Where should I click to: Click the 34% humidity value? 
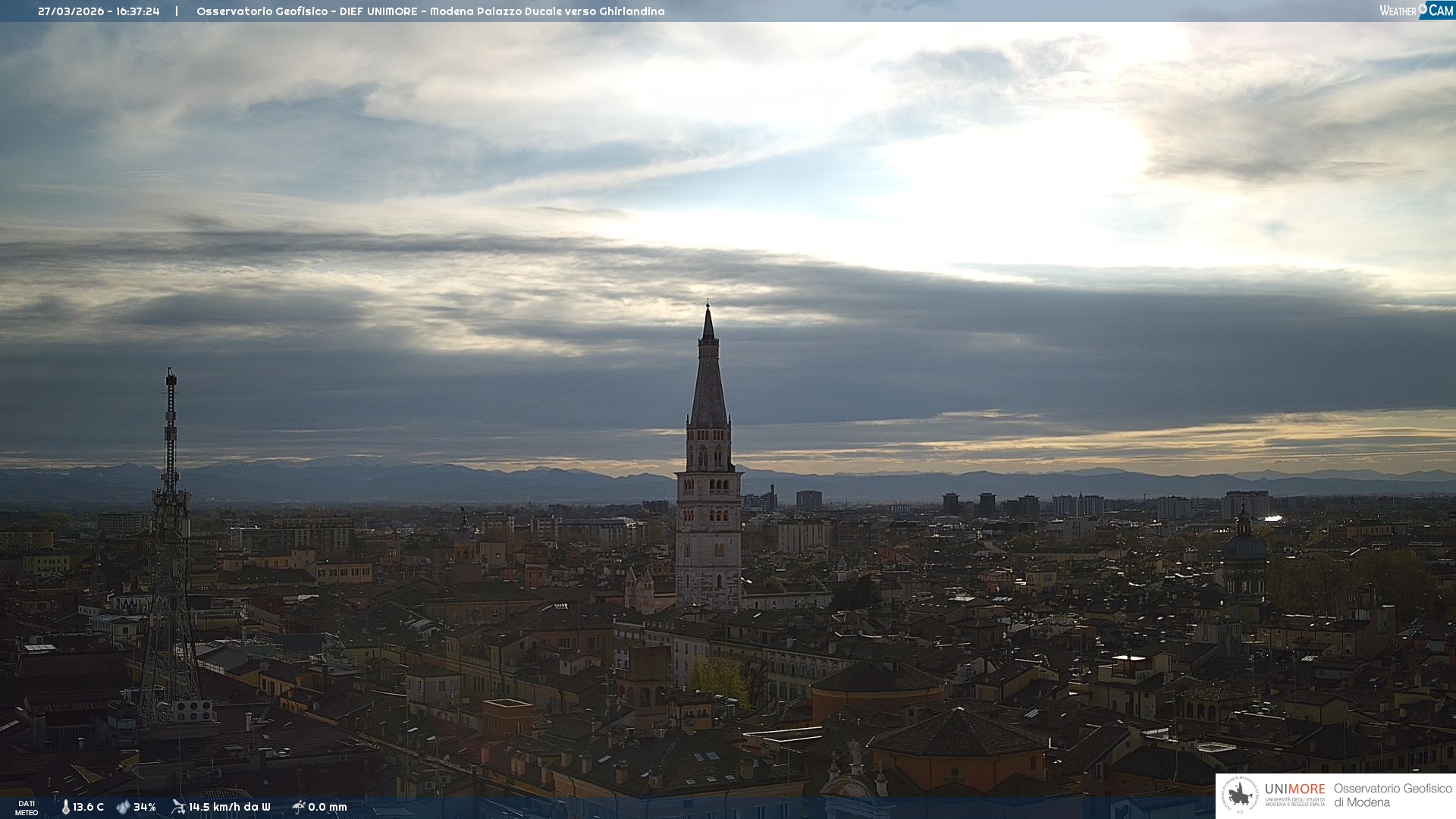(144, 807)
